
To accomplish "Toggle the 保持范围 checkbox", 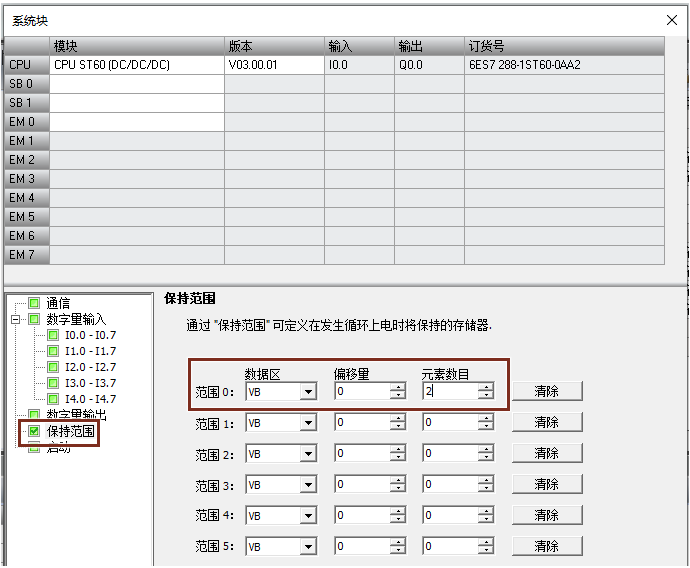I will point(34,431).
